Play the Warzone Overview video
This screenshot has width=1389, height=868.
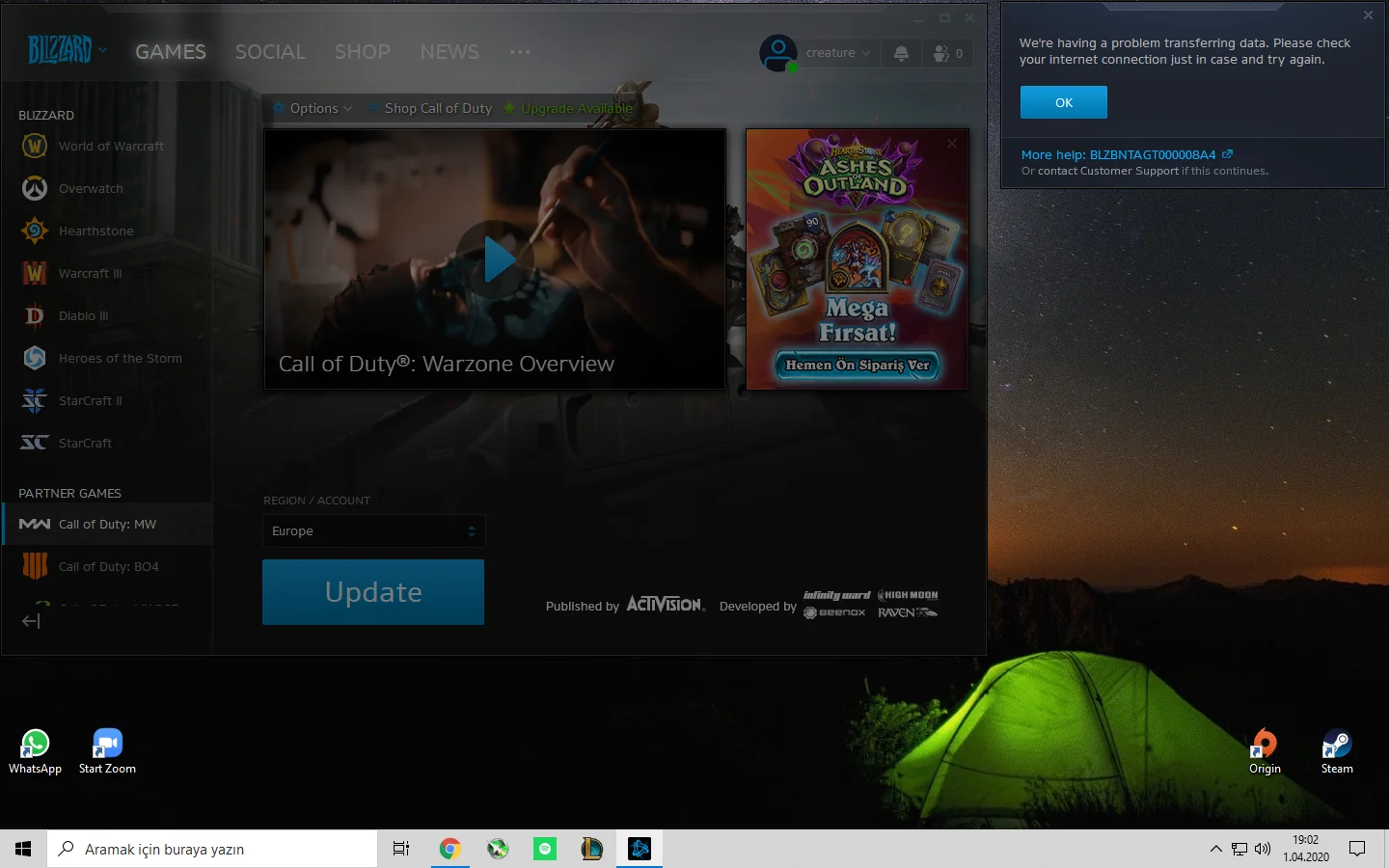(x=496, y=258)
